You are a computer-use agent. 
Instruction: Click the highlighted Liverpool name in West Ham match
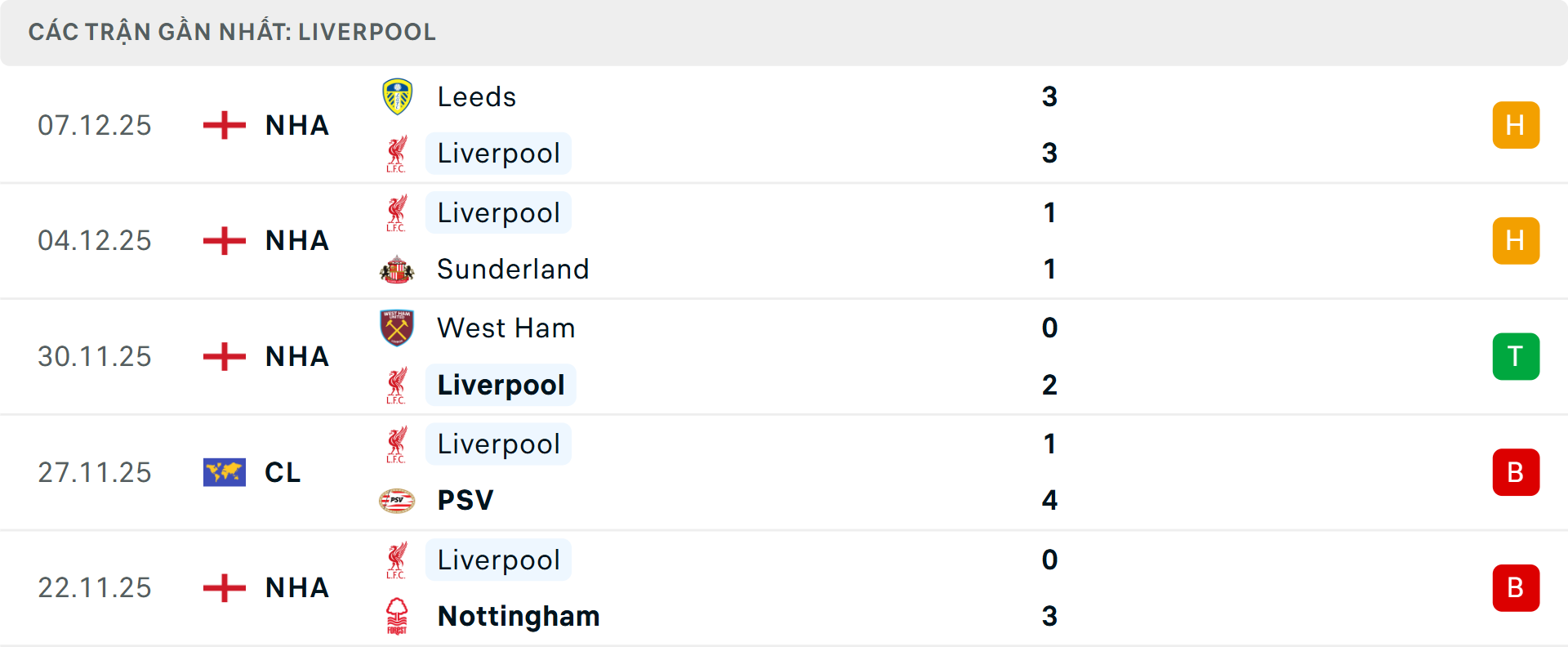(x=501, y=384)
